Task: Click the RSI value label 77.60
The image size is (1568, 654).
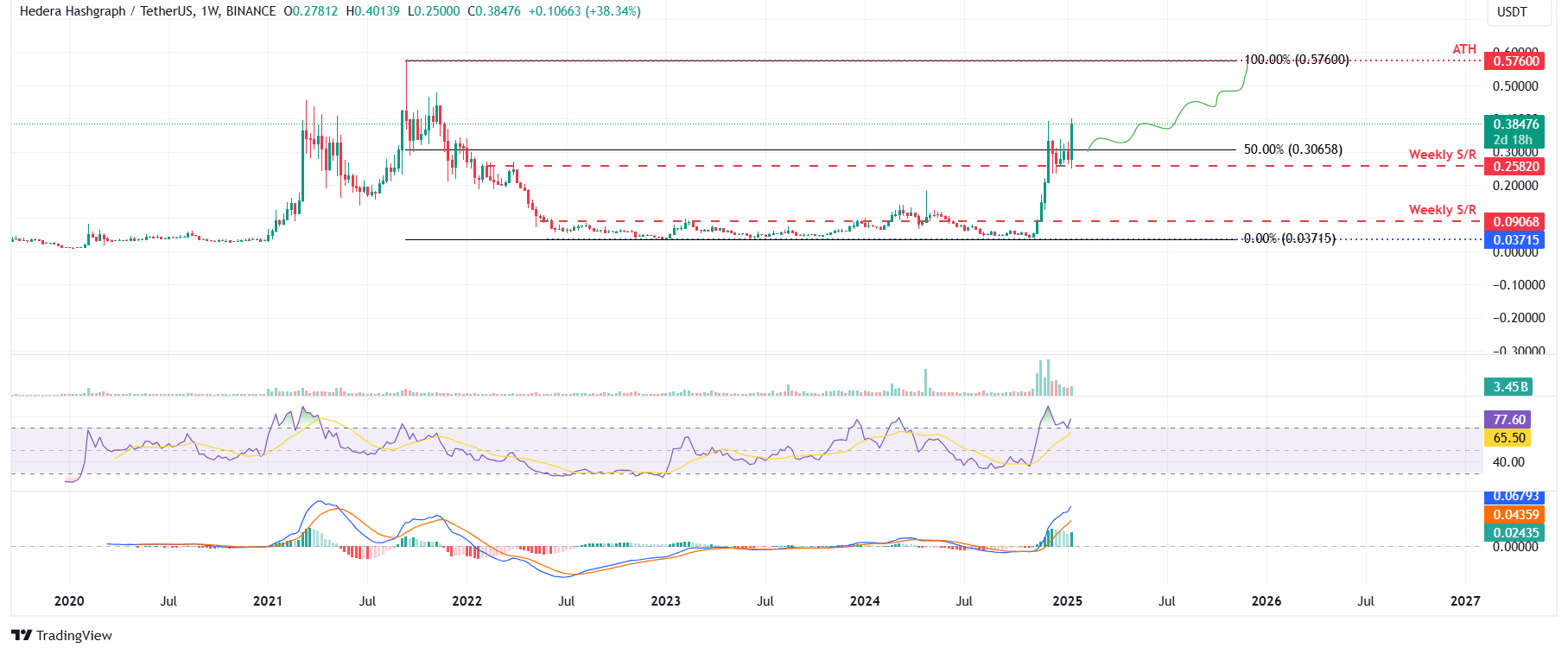Action: click(1508, 420)
